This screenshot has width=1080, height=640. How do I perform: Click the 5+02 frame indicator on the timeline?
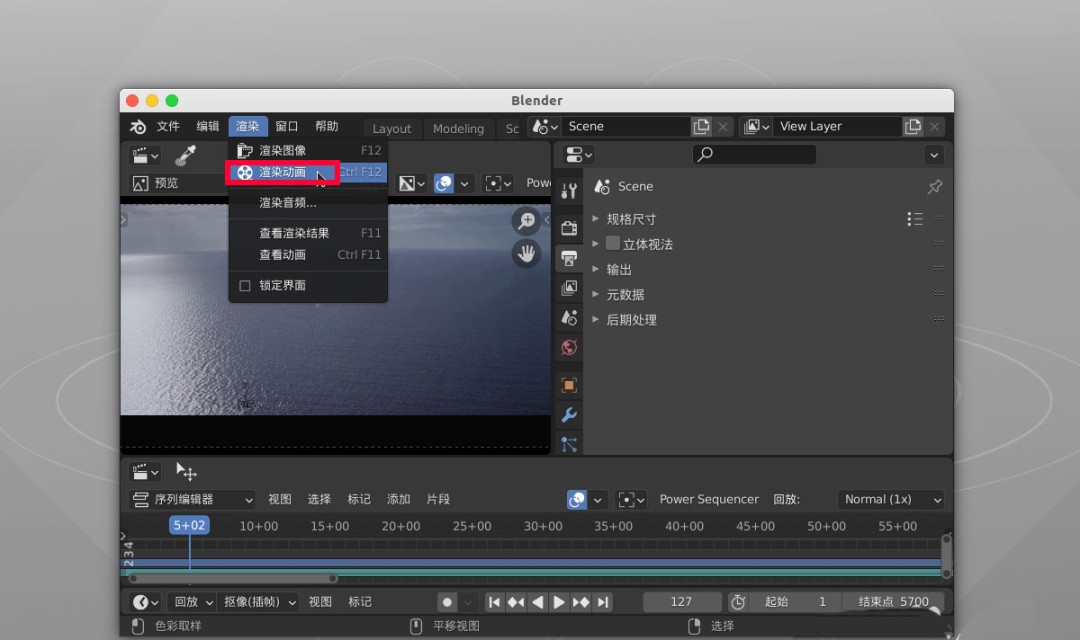tap(189, 524)
